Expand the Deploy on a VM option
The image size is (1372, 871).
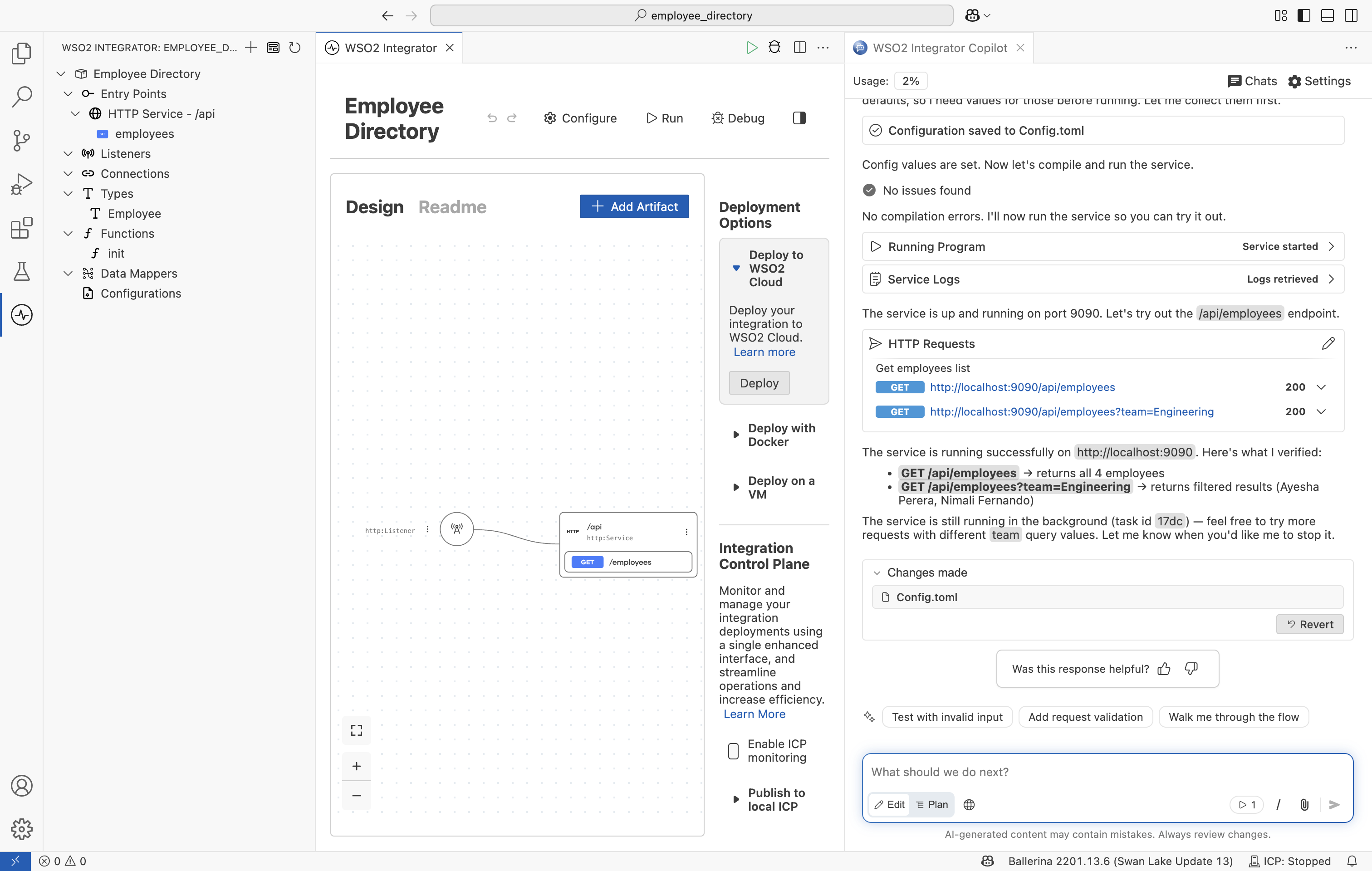[735, 488]
